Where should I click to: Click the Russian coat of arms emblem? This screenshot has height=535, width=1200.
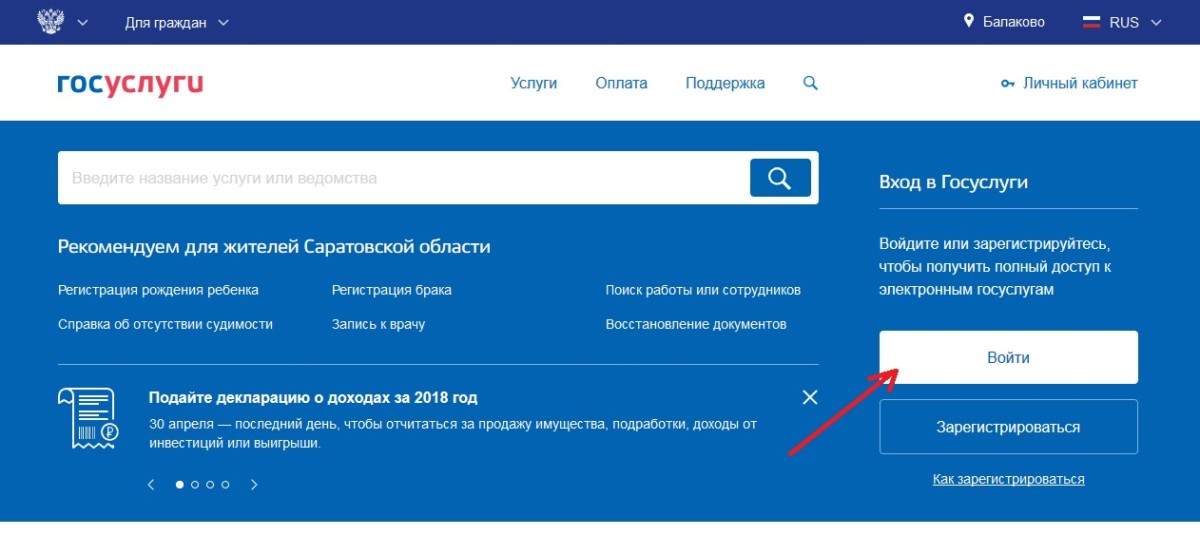pyautogui.click(x=50, y=21)
